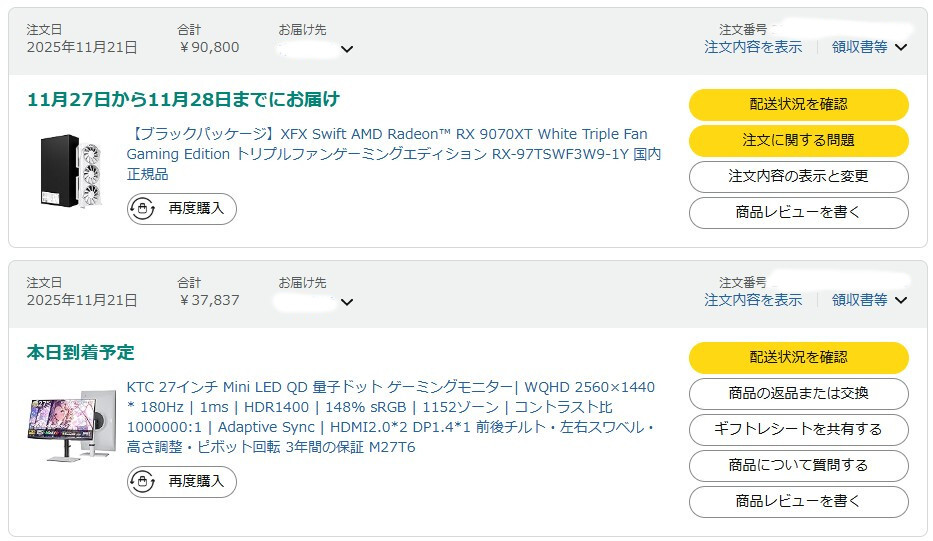933x541 pixels.
Task: Check delivery status for KTC monitor
Action: tap(798, 358)
